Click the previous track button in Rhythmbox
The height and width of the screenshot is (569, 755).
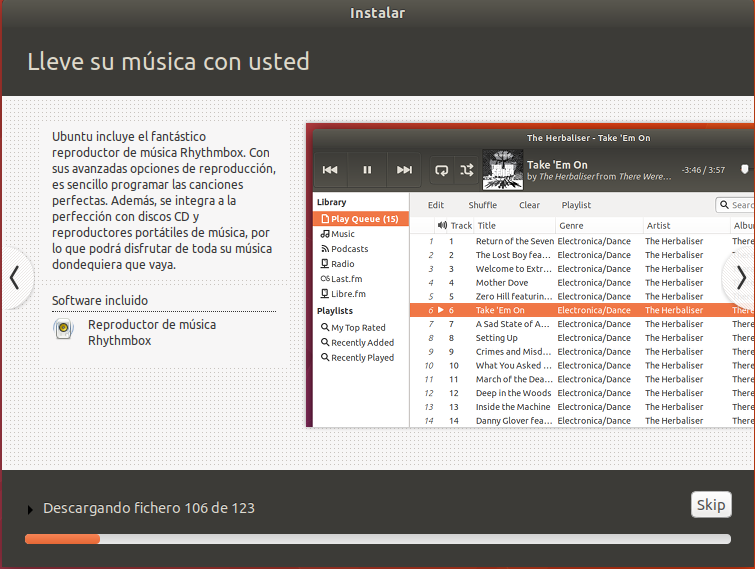330,169
